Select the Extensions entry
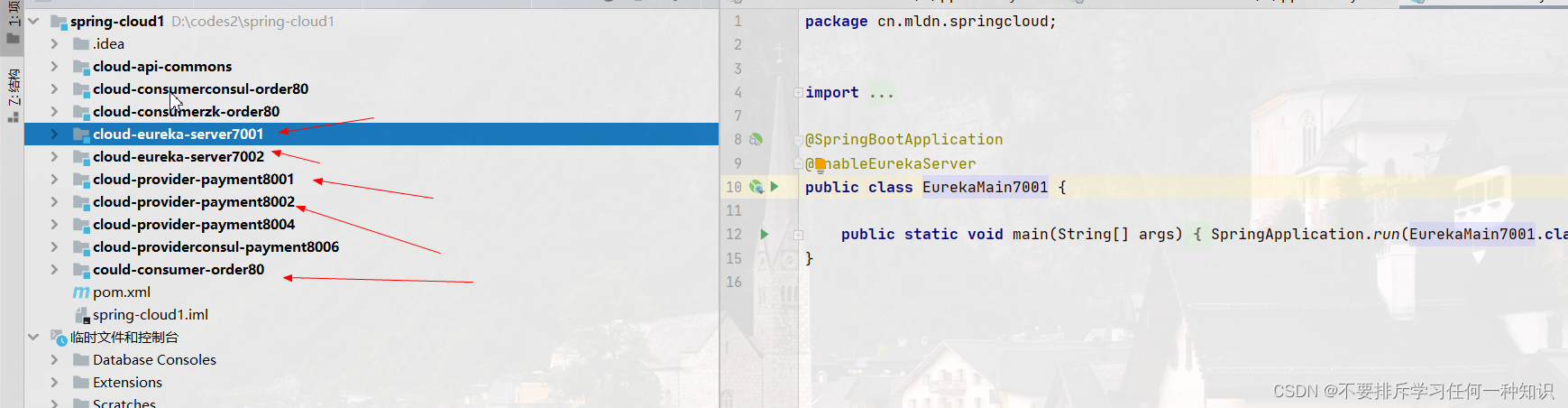 (127, 382)
